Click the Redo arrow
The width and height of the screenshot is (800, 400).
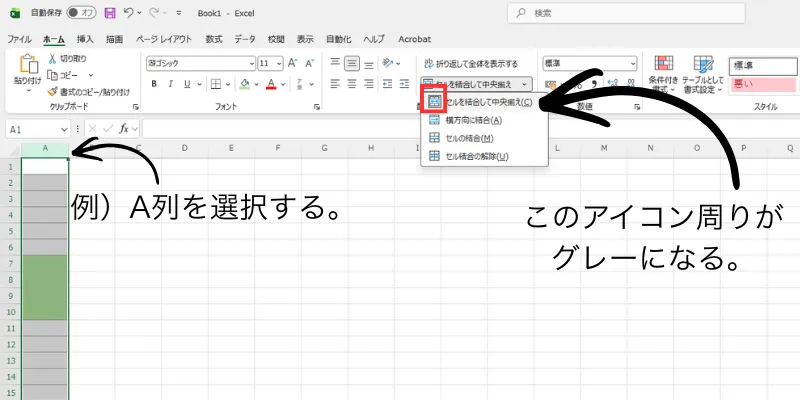point(155,13)
